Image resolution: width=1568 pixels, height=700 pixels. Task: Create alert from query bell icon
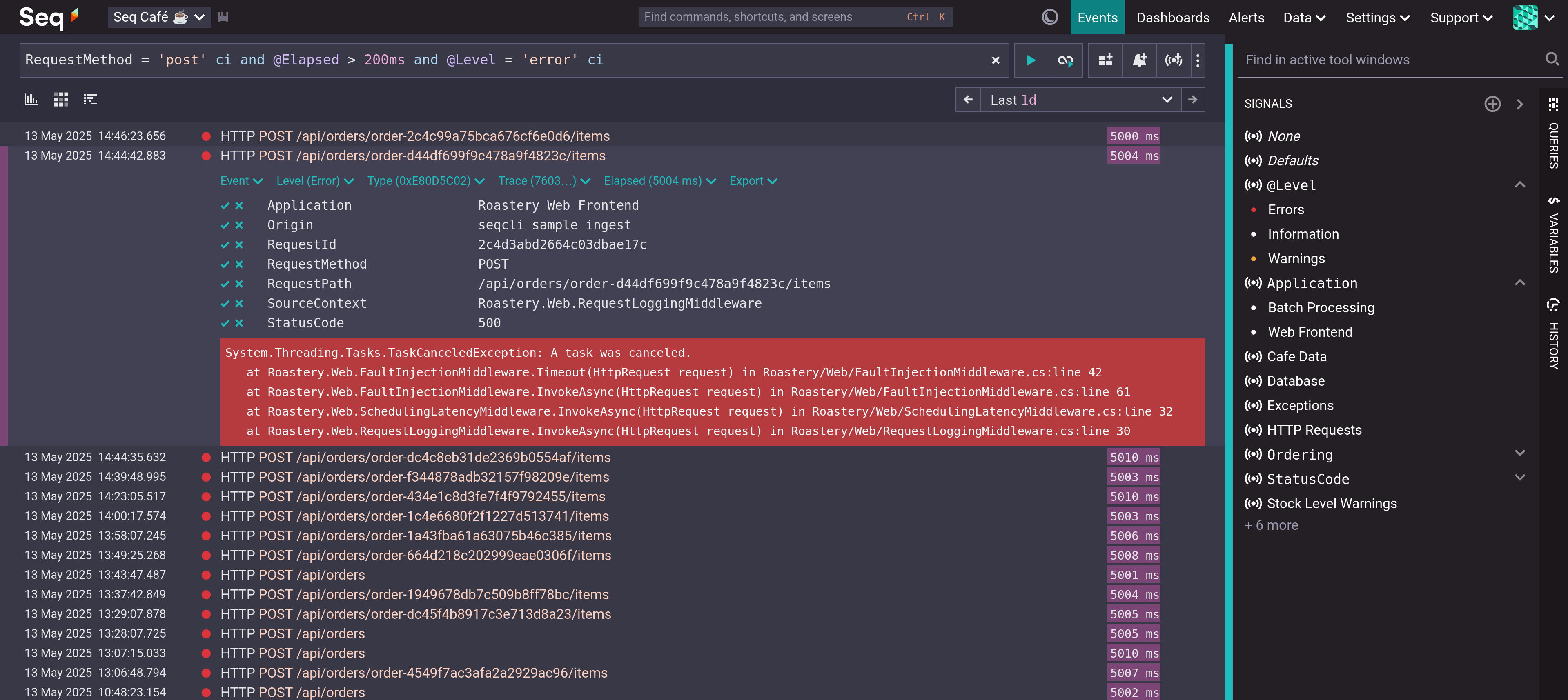coord(1140,60)
